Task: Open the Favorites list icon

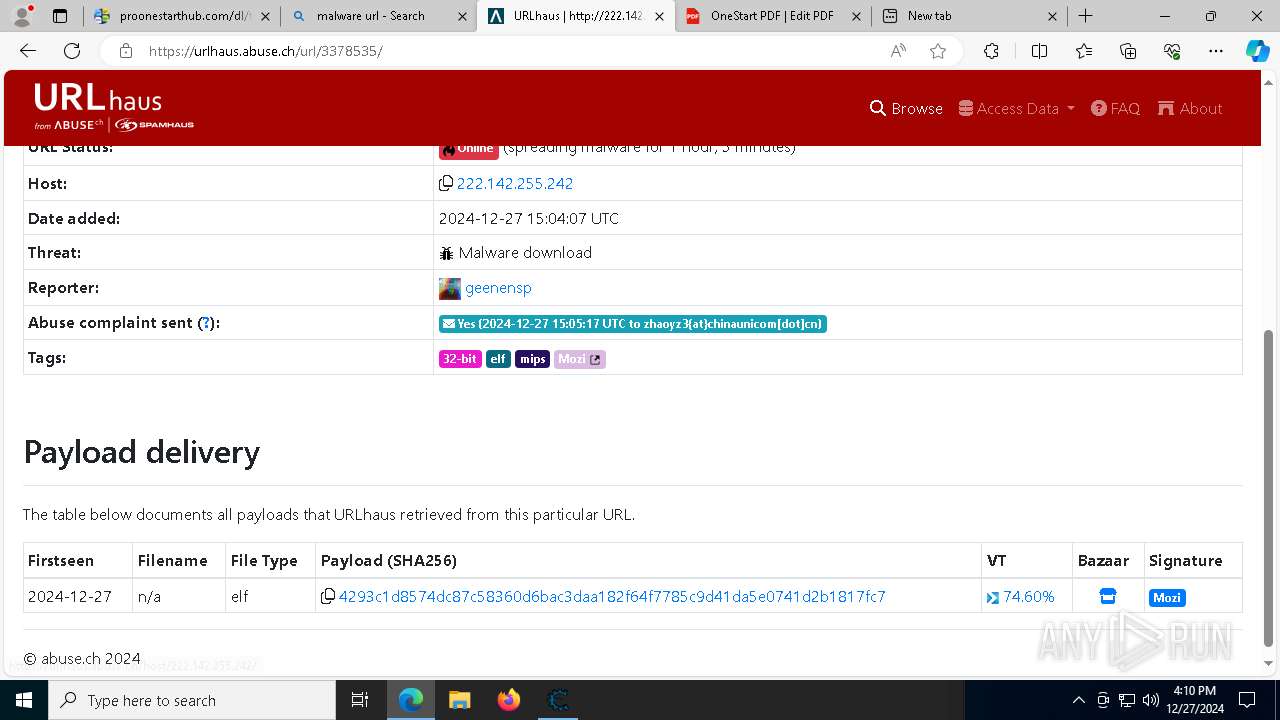Action: point(1084,51)
